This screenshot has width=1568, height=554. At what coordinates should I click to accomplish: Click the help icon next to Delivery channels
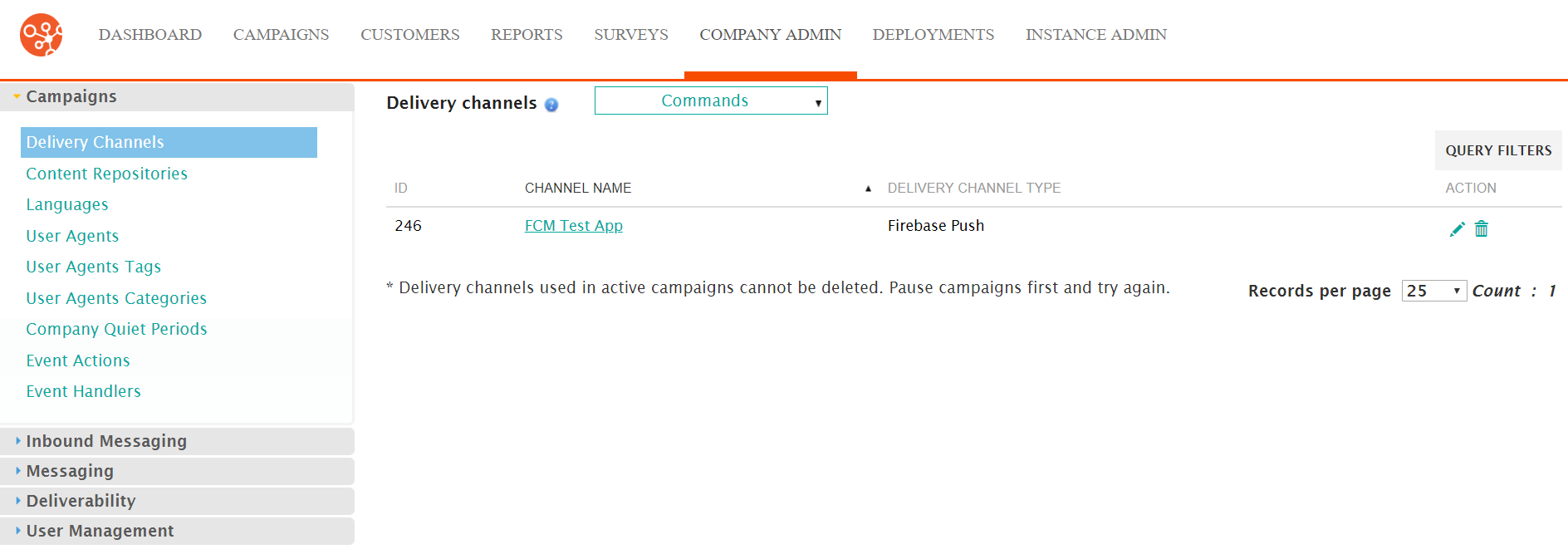pyautogui.click(x=551, y=105)
